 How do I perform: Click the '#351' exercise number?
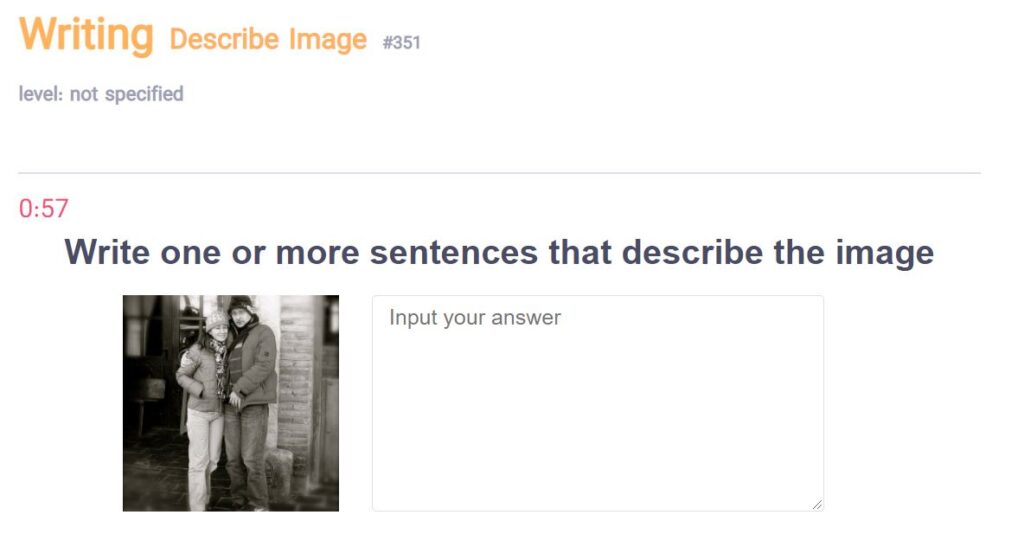402,42
